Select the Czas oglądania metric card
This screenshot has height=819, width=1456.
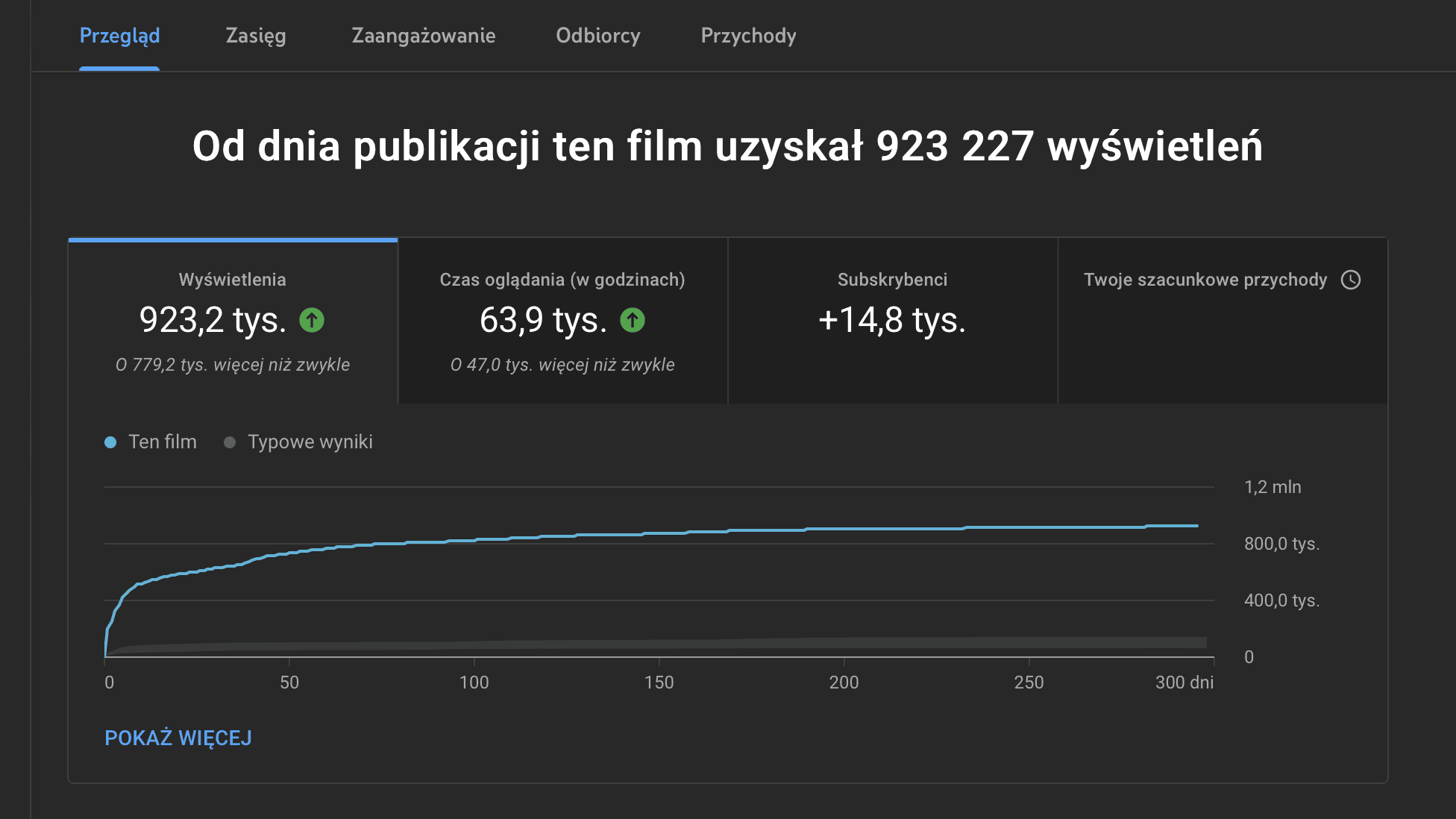[x=562, y=321]
